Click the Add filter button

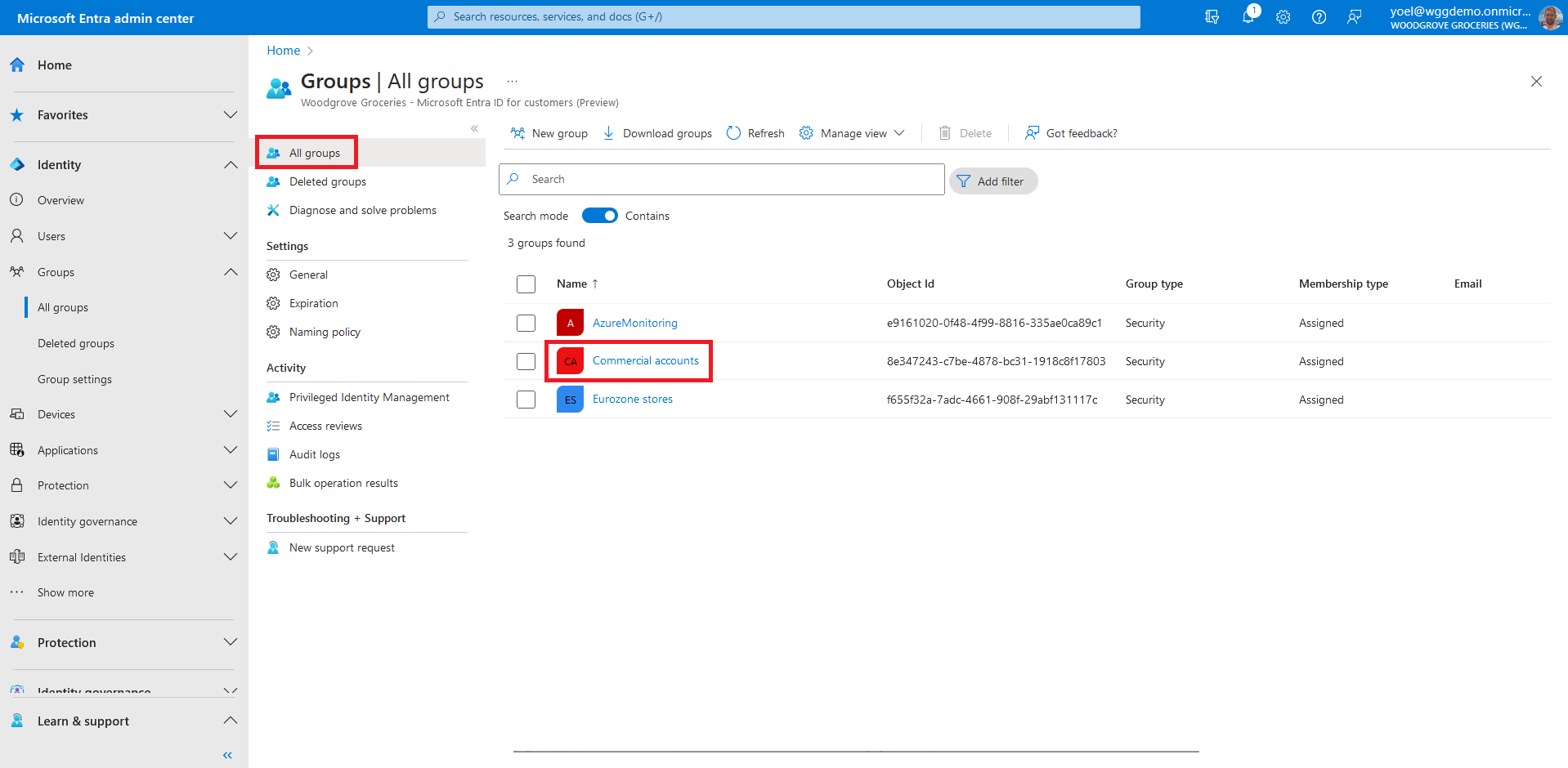tap(992, 181)
